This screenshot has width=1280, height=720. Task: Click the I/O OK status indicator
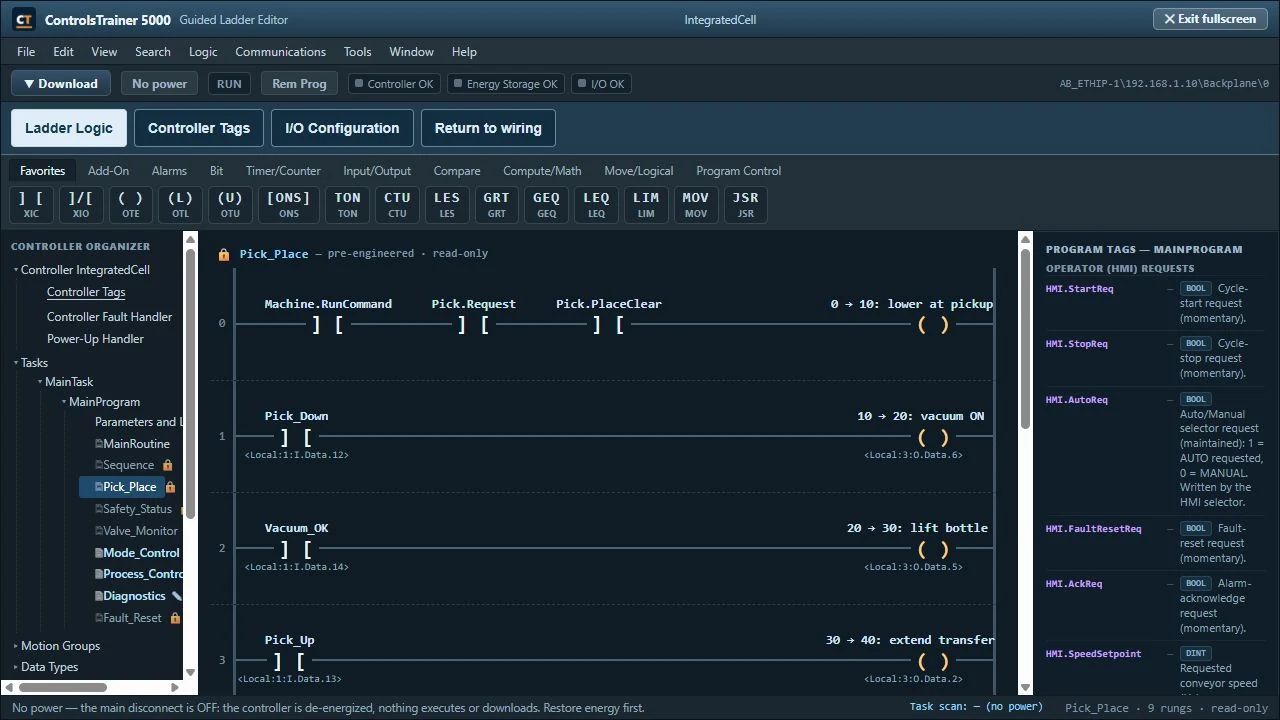coord(601,84)
